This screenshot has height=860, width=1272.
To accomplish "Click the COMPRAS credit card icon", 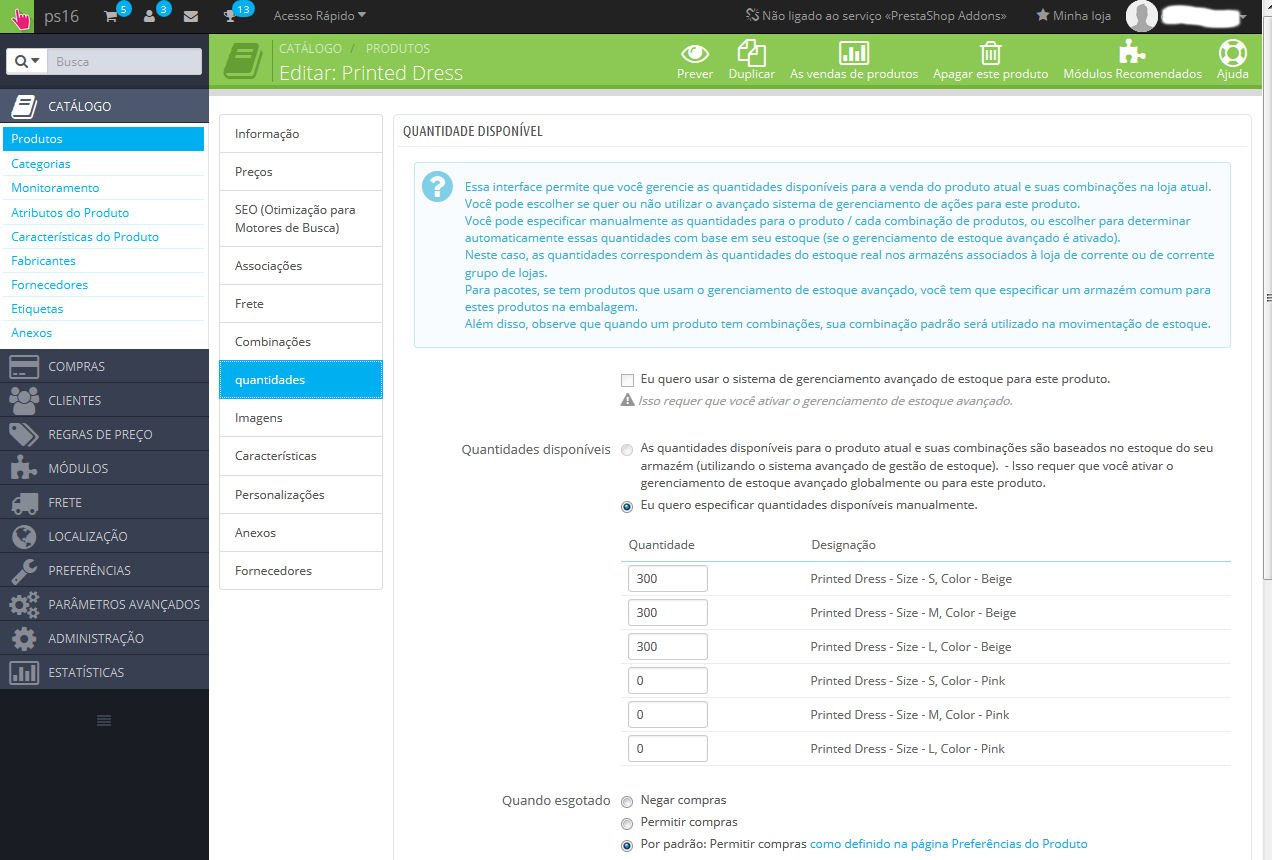I will pyautogui.click(x=24, y=367).
